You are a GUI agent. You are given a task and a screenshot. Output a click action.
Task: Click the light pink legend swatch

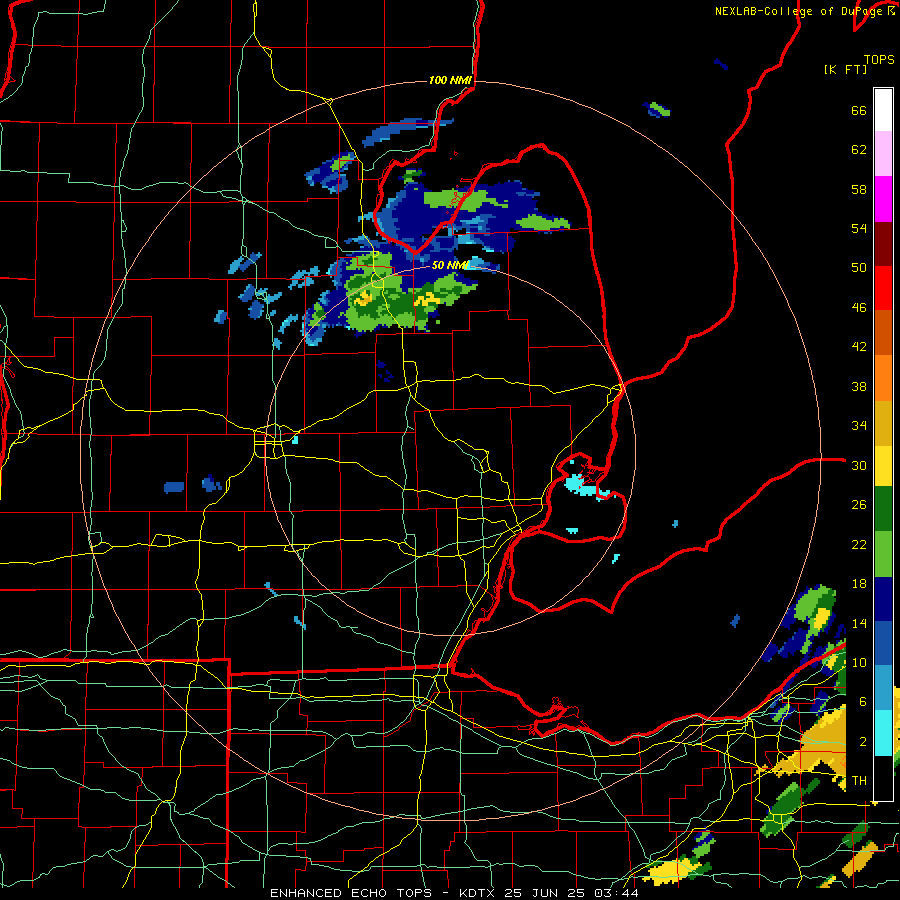click(883, 154)
